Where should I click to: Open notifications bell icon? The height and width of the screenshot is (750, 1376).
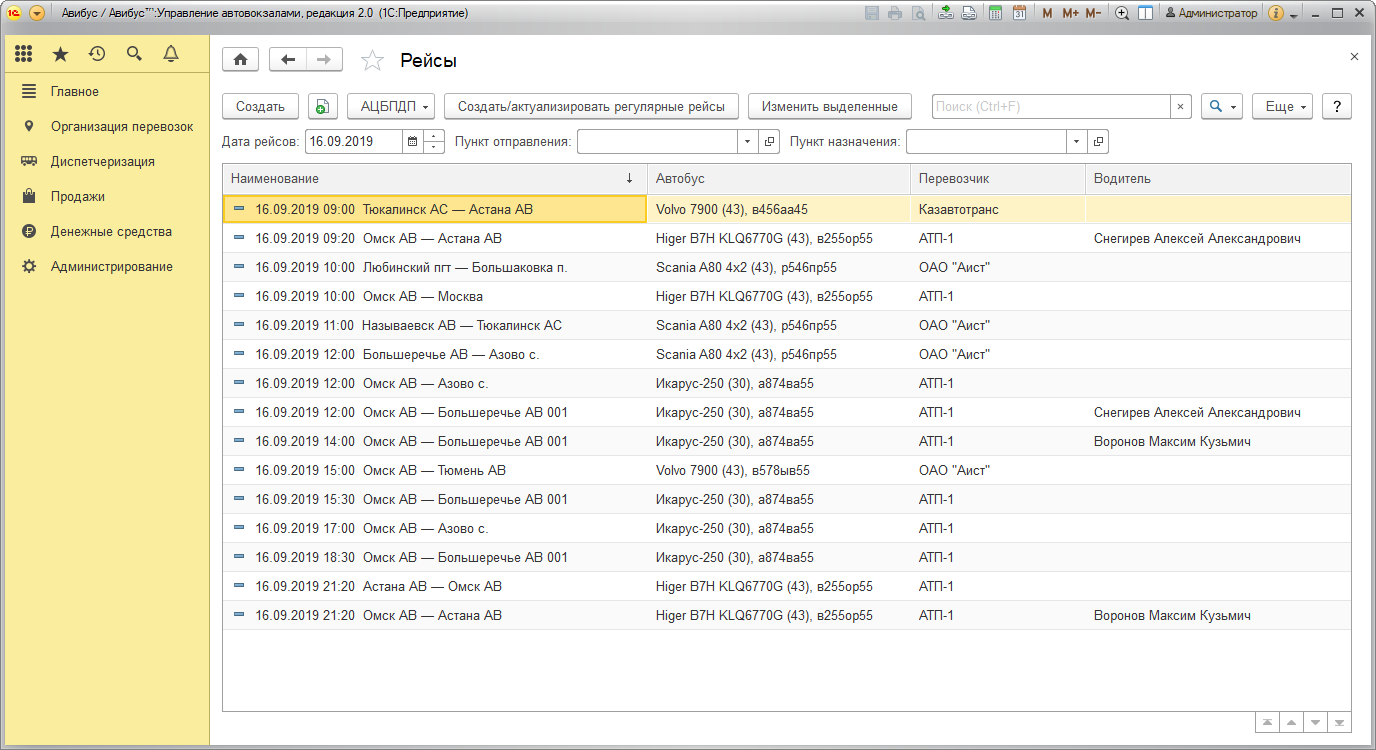tap(171, 54)
